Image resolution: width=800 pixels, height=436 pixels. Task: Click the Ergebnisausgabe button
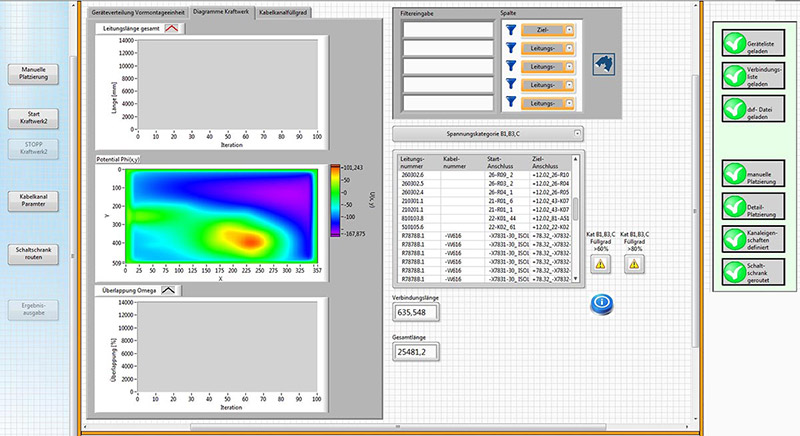pyautogui.click(x=33, y=310)
